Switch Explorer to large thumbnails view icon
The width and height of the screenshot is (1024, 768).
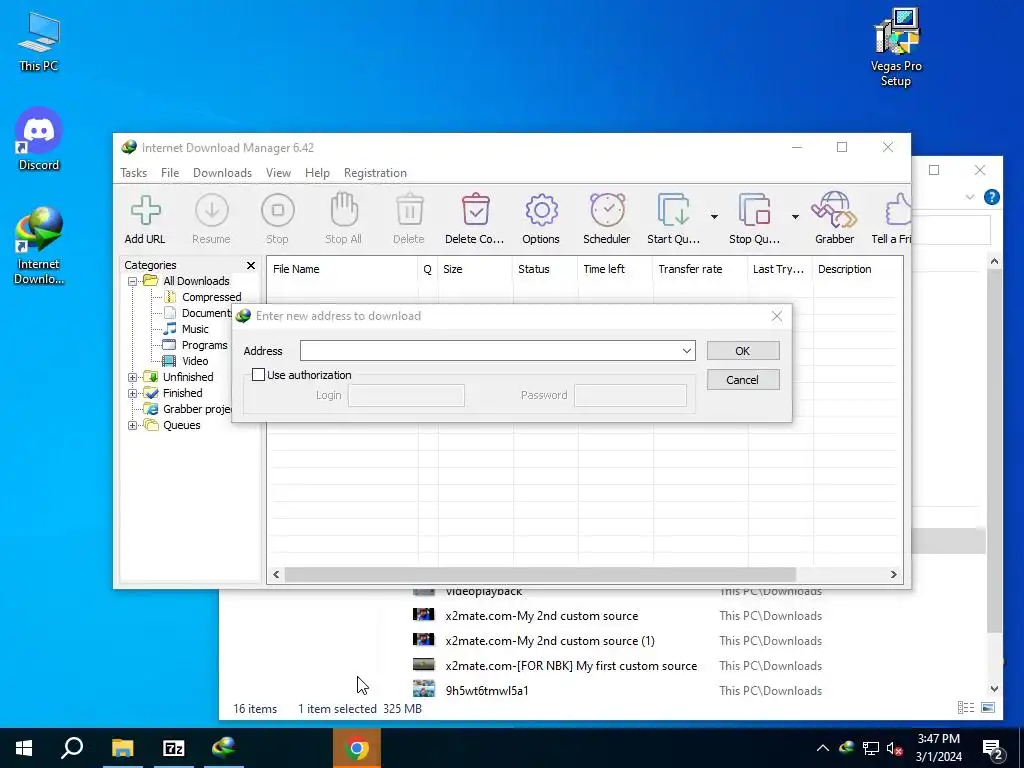coord(988,708)
